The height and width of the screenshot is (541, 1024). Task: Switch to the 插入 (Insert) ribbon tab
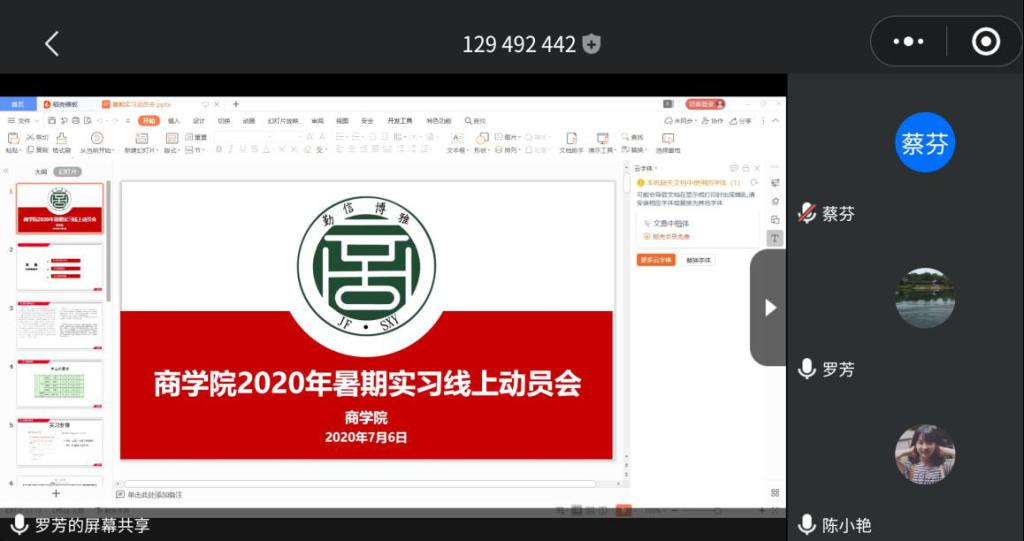click(173, 121)
